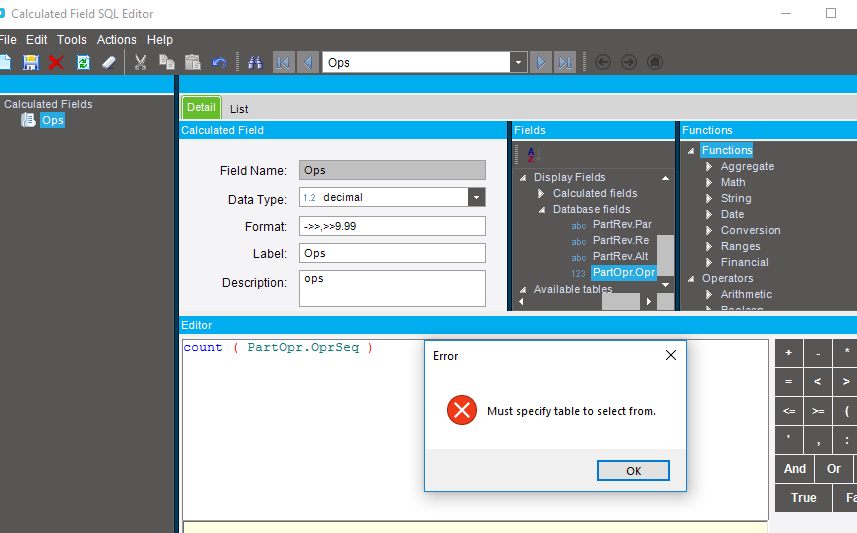Go to next record navigation icon
This screenshot has width=857, height=533.
(541, 62)
